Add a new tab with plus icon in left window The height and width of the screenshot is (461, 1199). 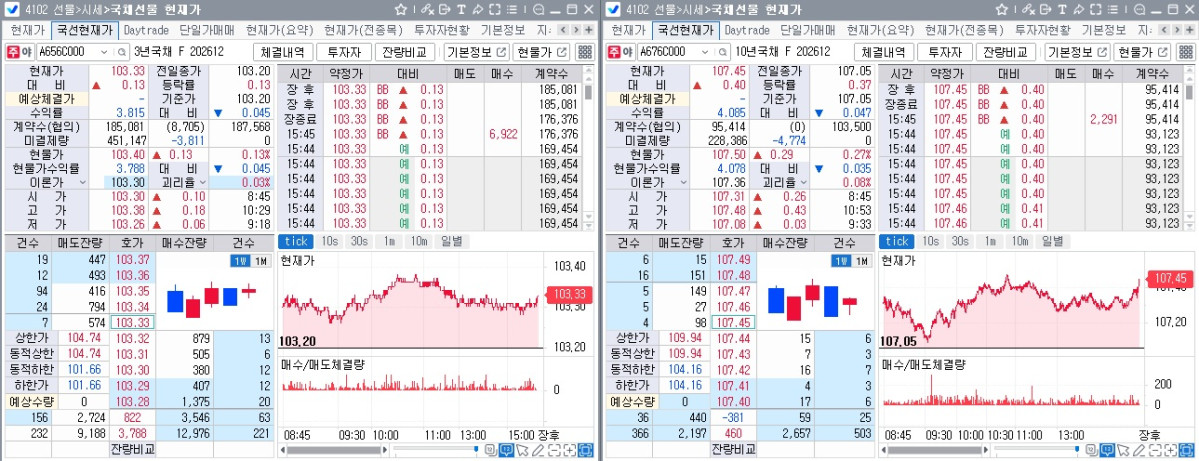(x=589, y=30)
